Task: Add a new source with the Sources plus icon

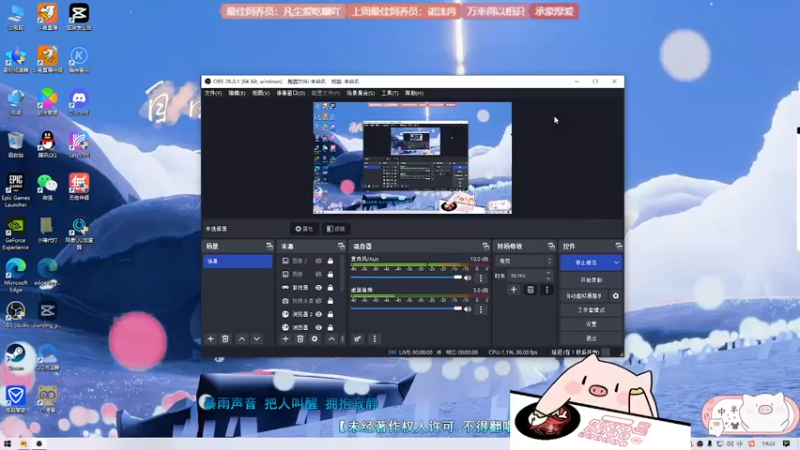Action: coord(285,339)
